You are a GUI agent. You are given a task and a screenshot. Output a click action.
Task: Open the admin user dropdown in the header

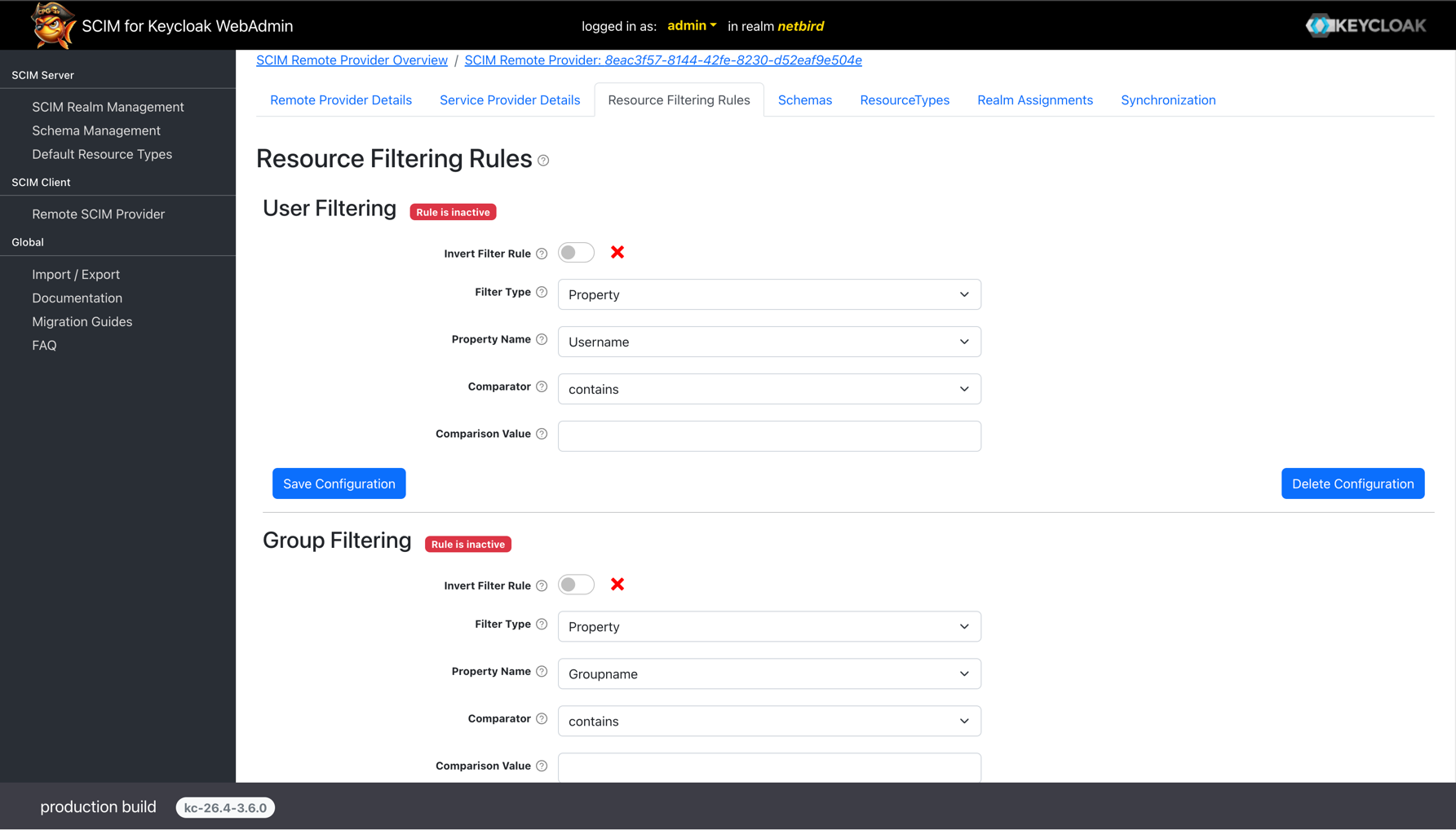pyautogui.click(x=691, y=25)
